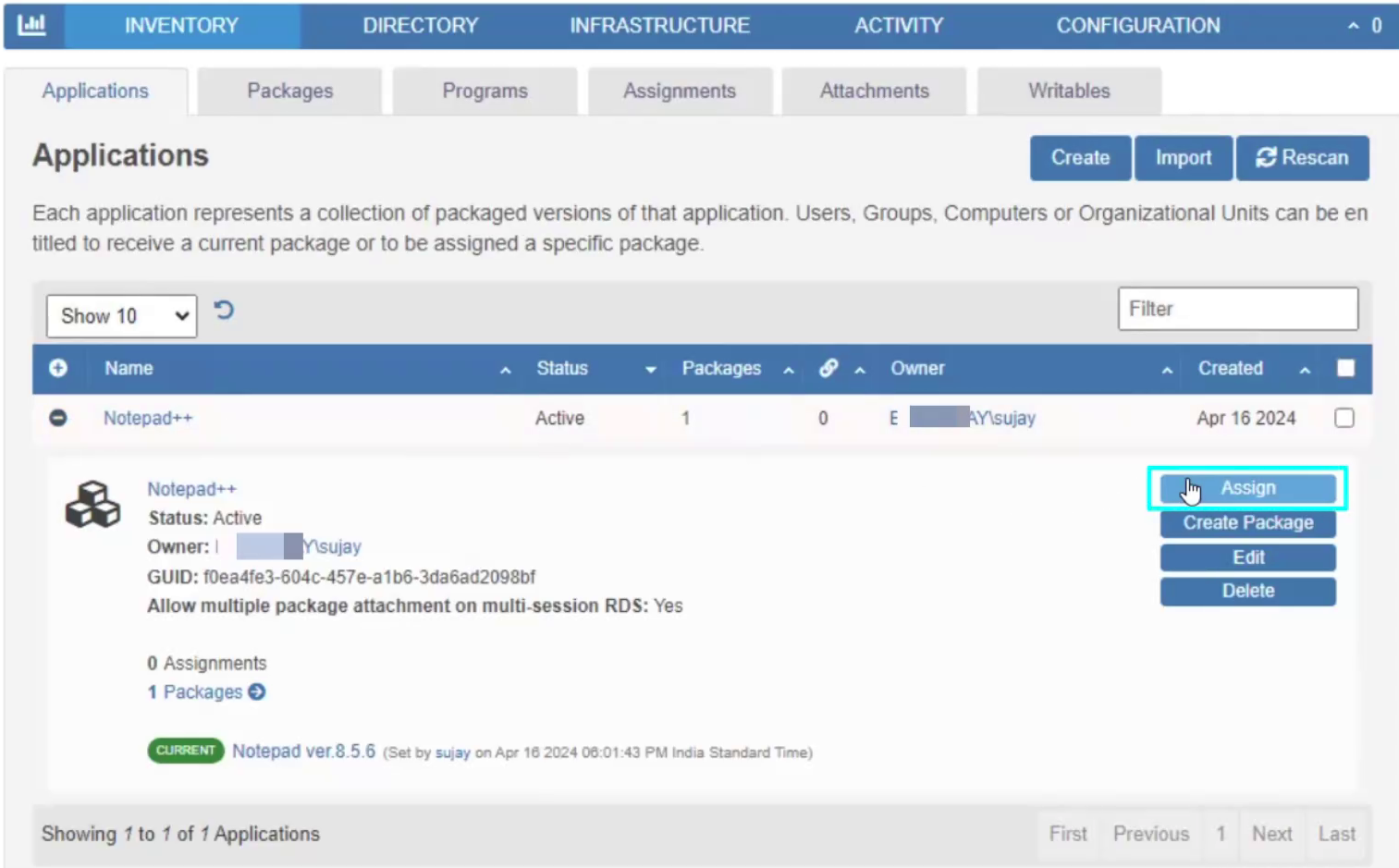Click the Status column sort chevron

(x=650, y=369)
